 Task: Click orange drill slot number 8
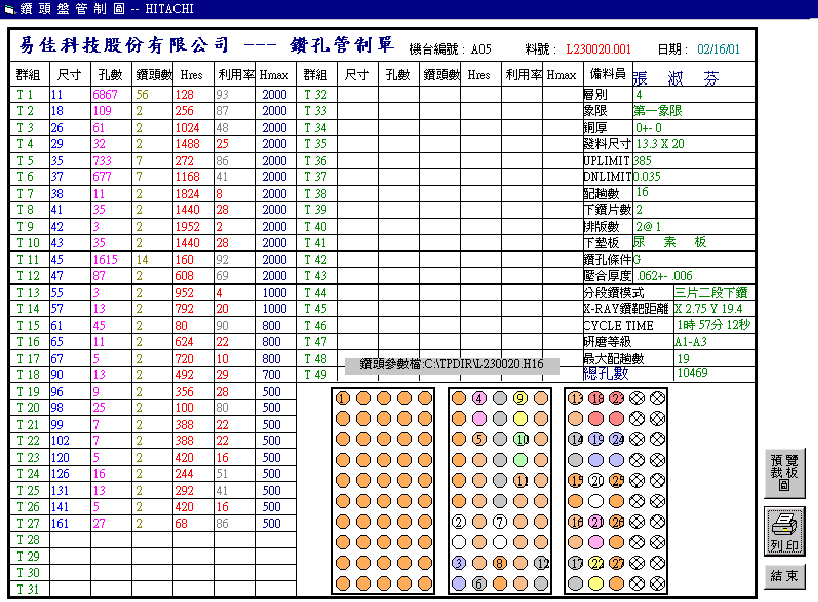[x=500, y=563]
